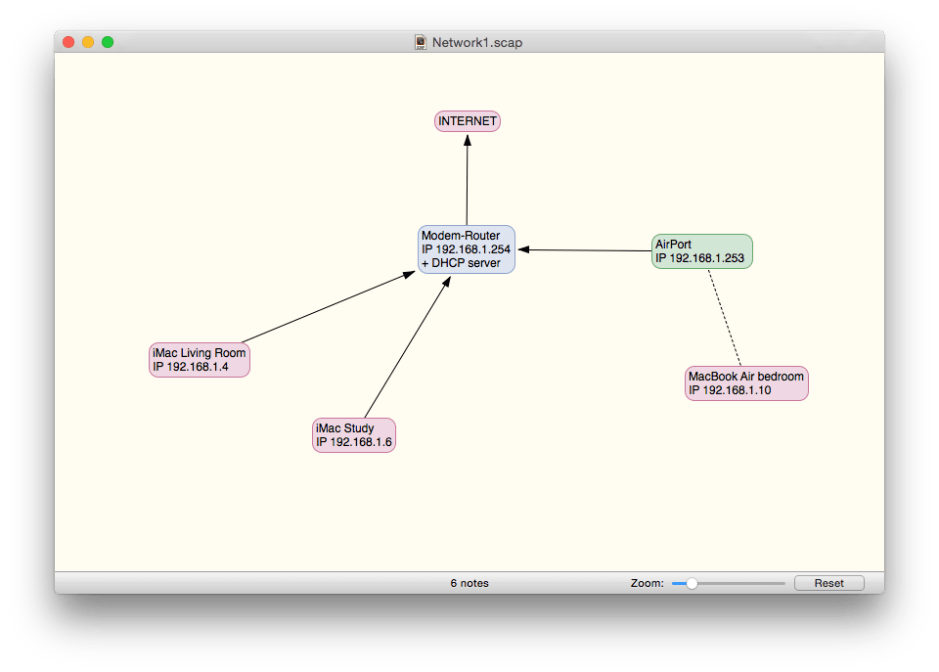The image size is (939, 672).
Task: Click the 6 notes counter in status bar
Action: [x=468, y=583]
